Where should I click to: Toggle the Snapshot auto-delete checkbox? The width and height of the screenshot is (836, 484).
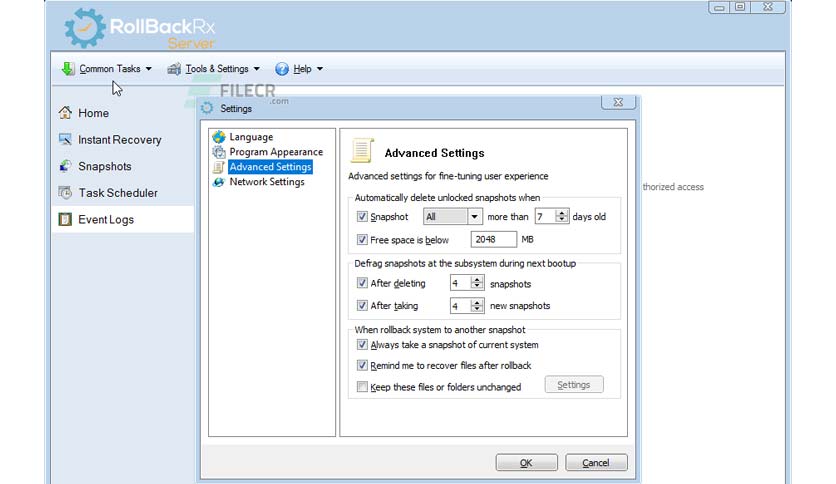(x=362, y=216)
